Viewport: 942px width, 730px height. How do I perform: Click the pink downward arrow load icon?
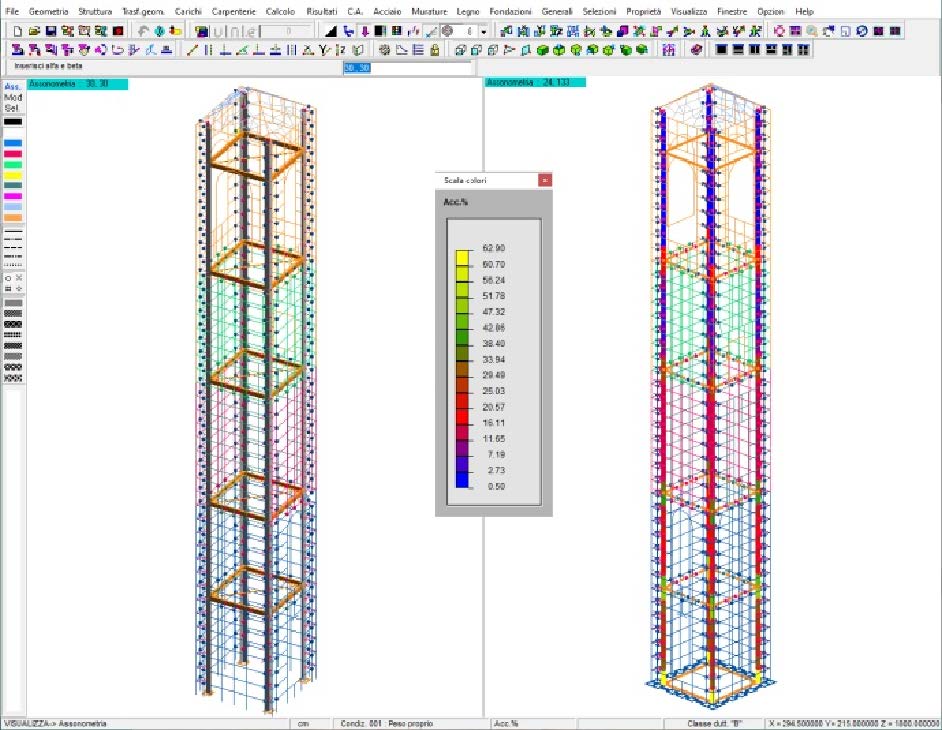point(364,31)
